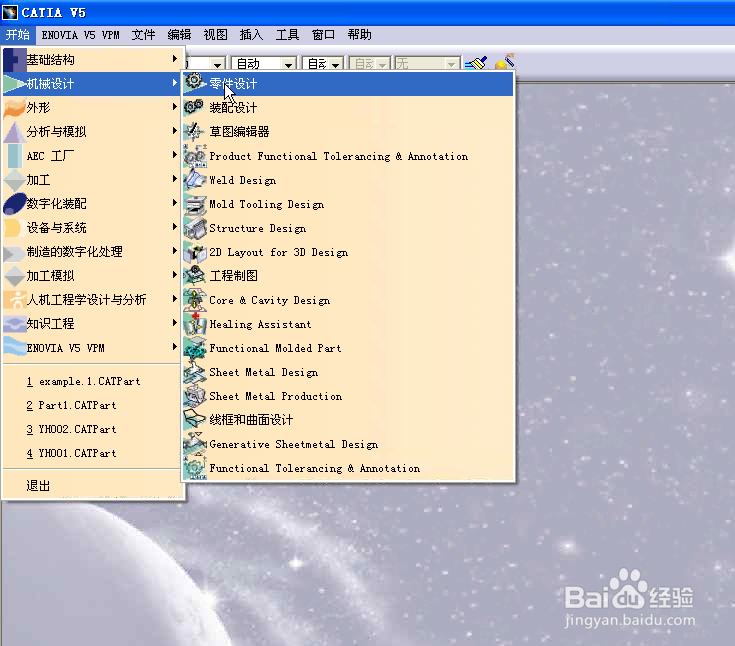
Task: Open the 编辑 (Edit) menu
Action: [x=179, y=35]
